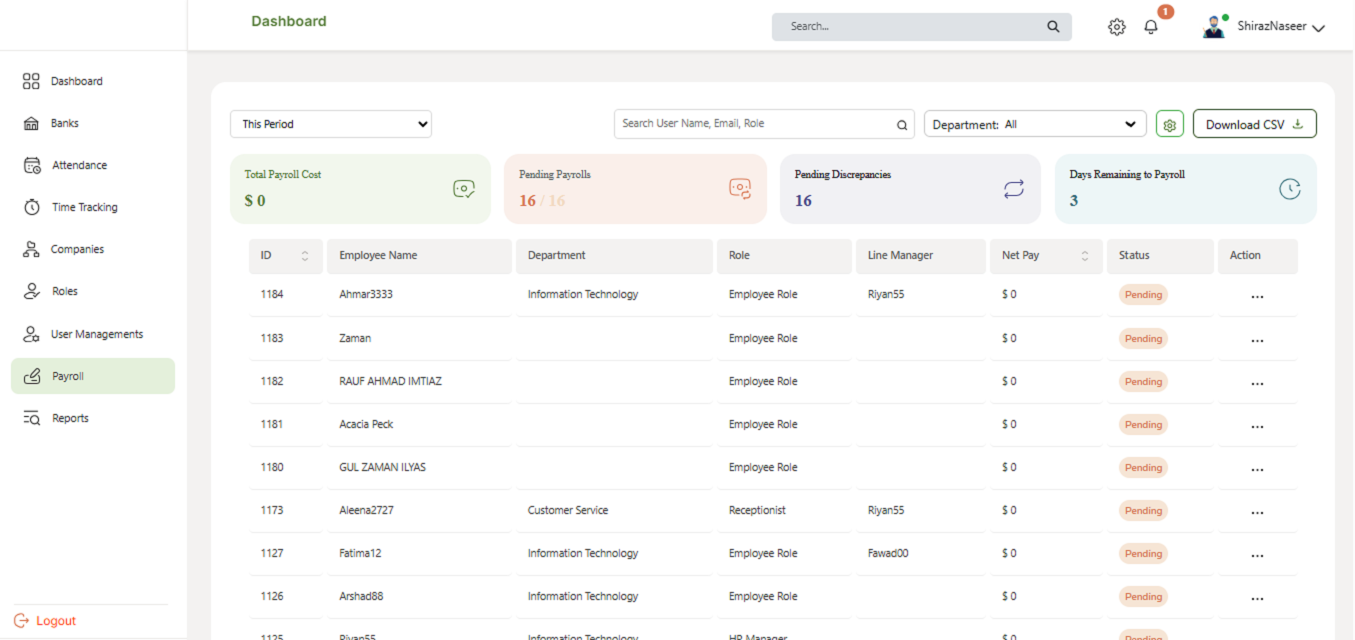Screen dimensions: 1355x640
Task: Click the Time Tracking clock icon
Action: [x=30, y=206]
